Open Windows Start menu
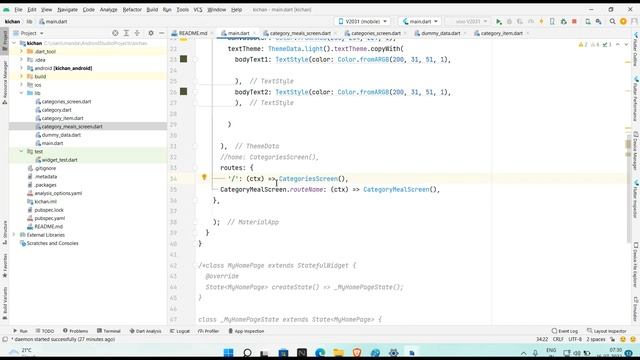Image resolution: width=640 pixels, height=360 pixels. (x=229, y=353)
